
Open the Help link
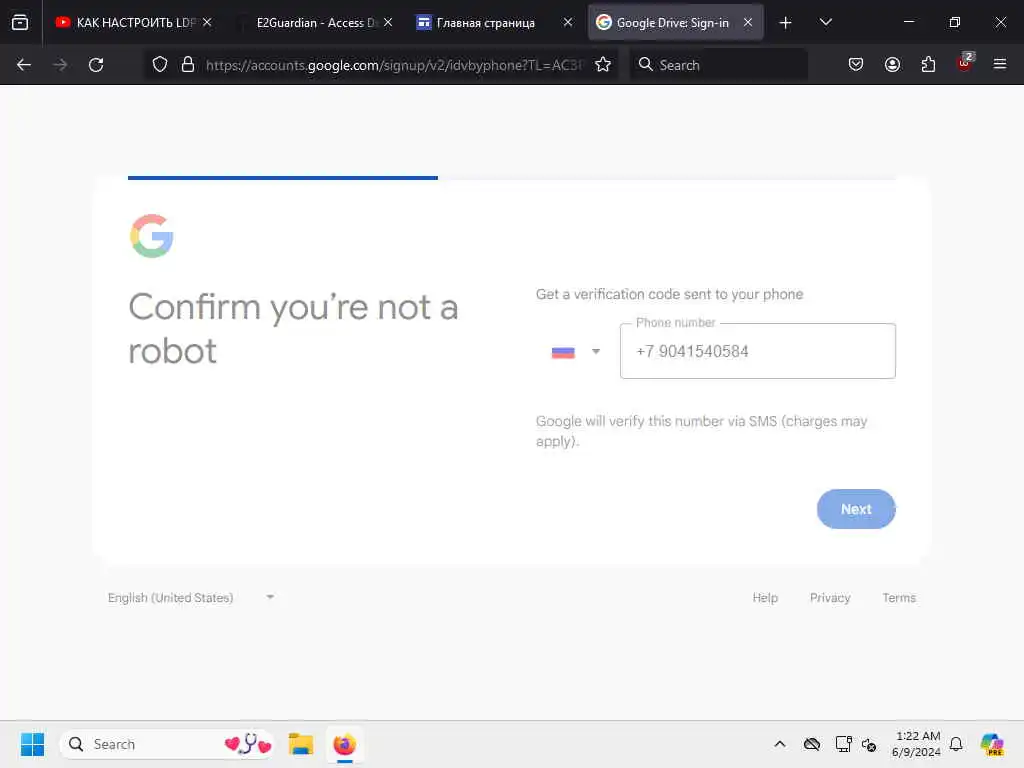point(765,598)
